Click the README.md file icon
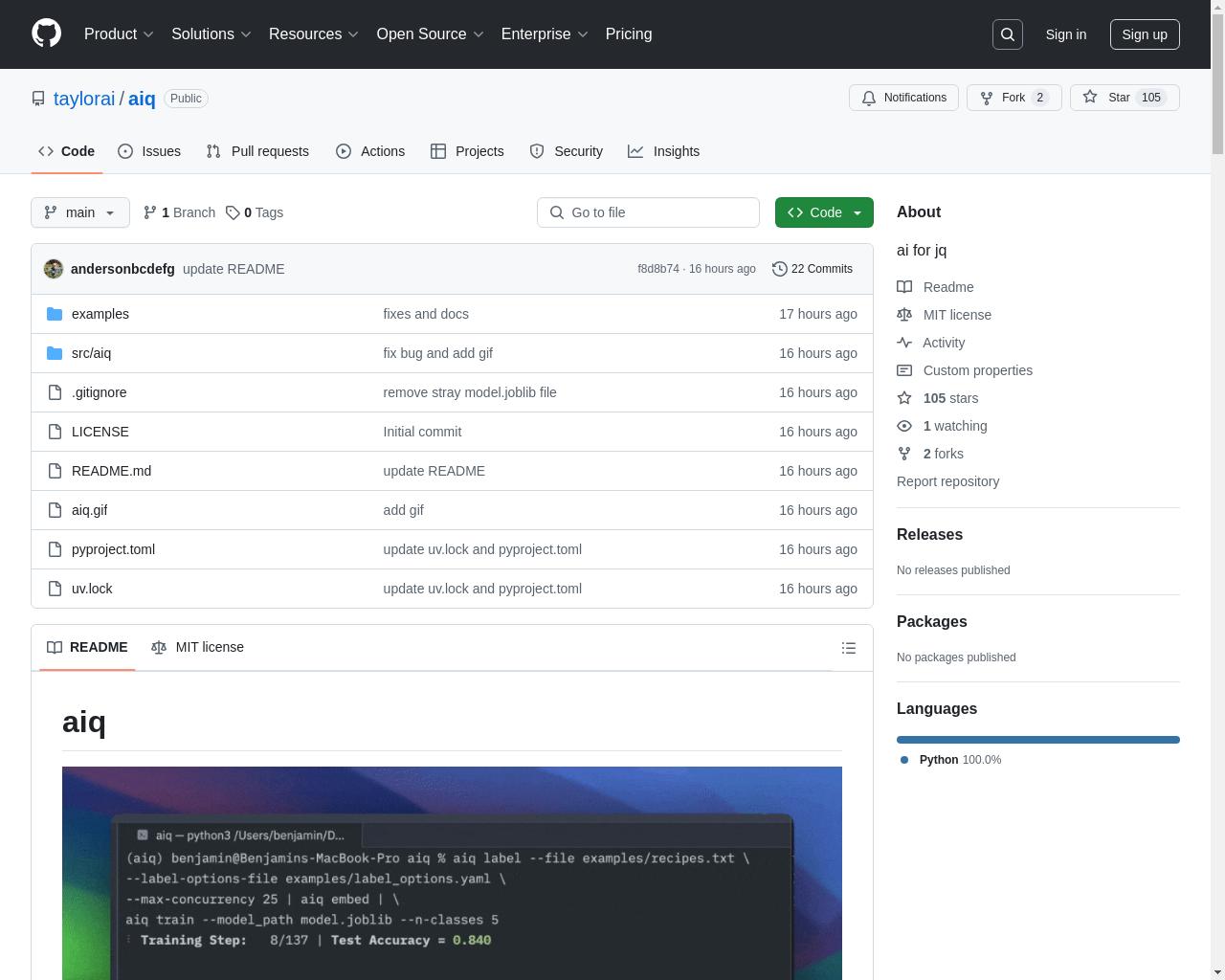 click(55, 471)
